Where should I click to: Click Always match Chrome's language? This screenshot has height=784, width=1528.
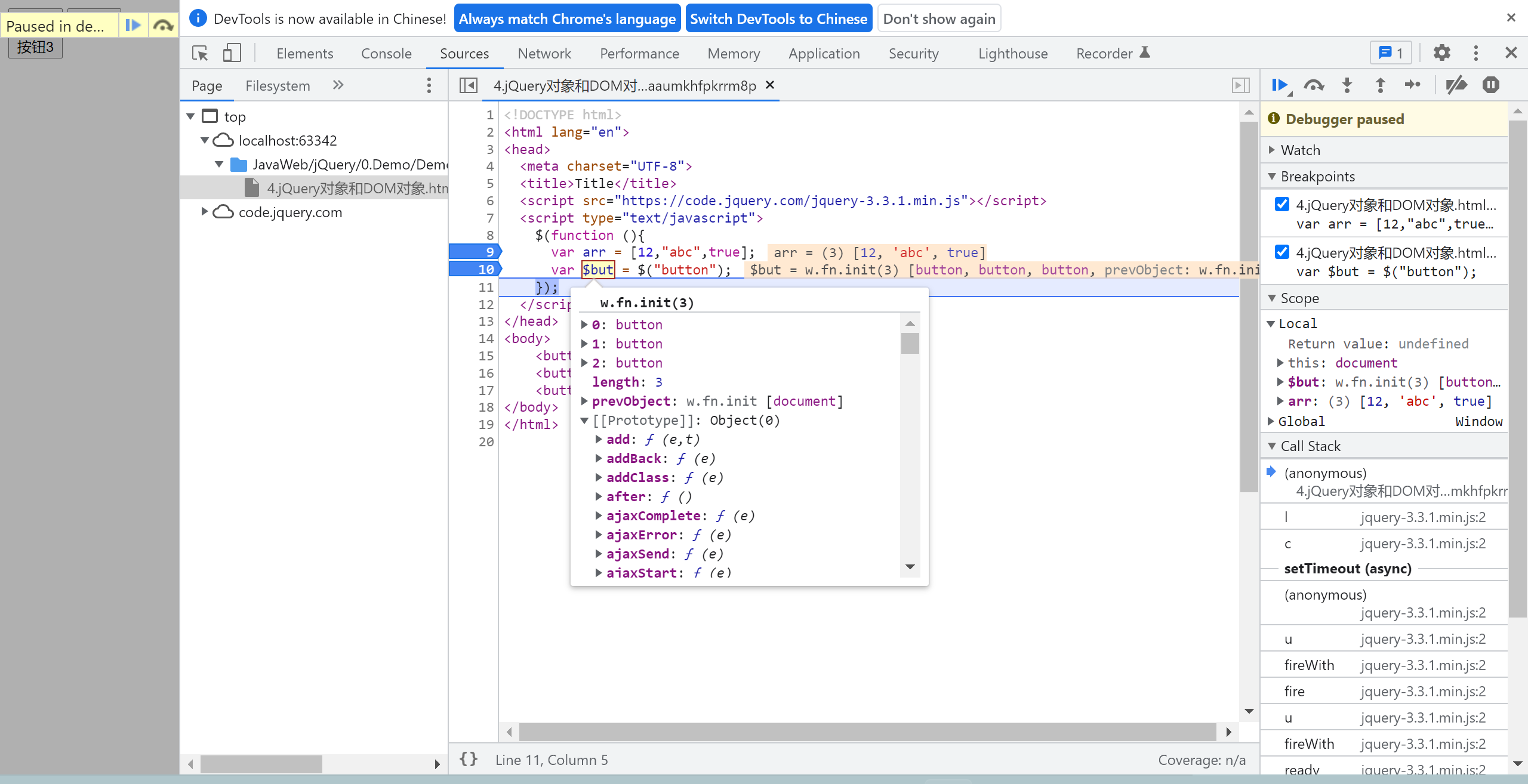(x=567, y=18)
